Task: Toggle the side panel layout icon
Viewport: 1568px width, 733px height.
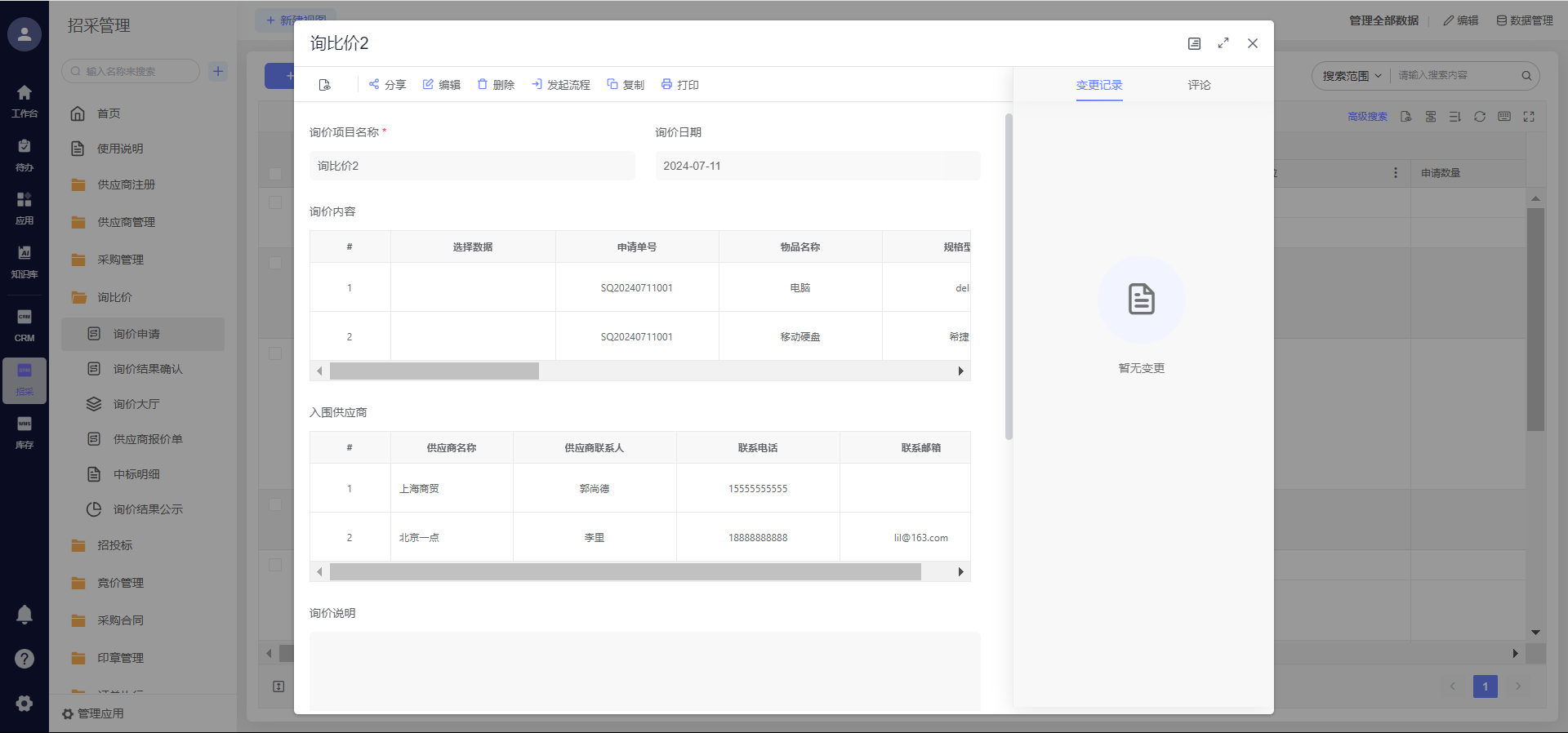Action: point(1194,43)
